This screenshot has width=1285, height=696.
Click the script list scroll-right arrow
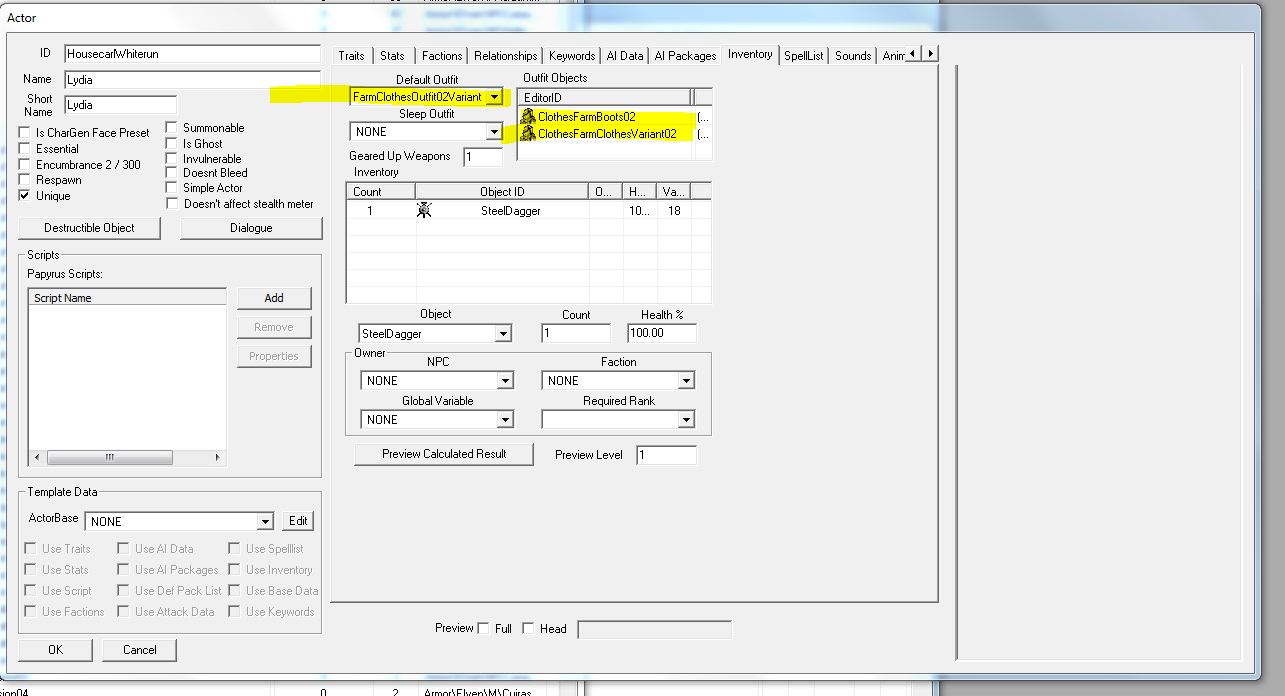tap(217, 457)
